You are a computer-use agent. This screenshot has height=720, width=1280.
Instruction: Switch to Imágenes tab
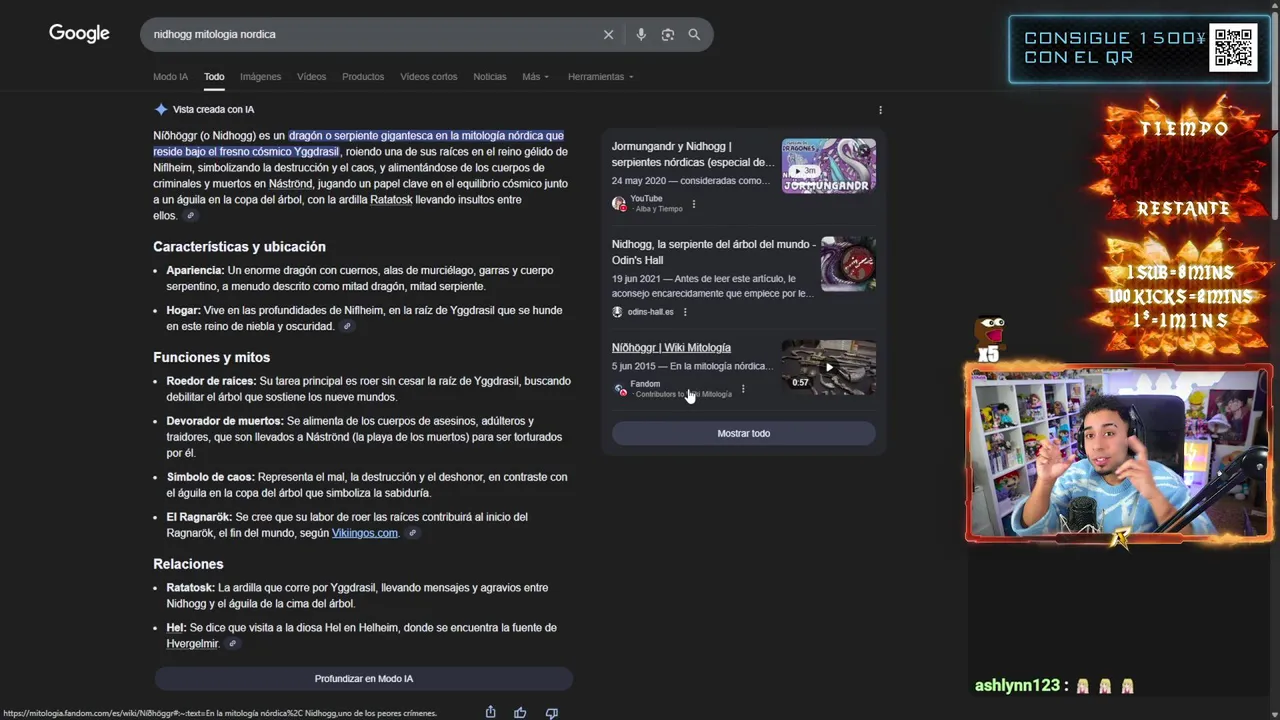coord(260,77)
